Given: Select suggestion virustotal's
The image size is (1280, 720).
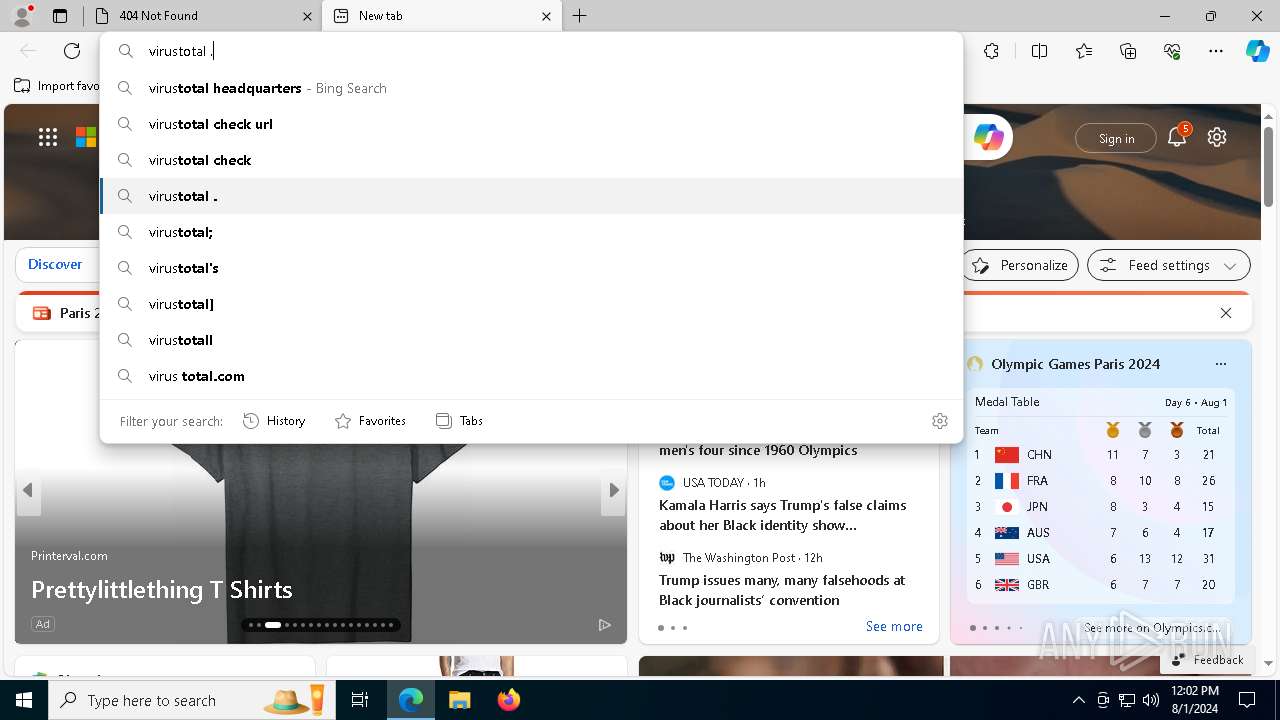Looking at the screenshot, I should tap(532, 268).
